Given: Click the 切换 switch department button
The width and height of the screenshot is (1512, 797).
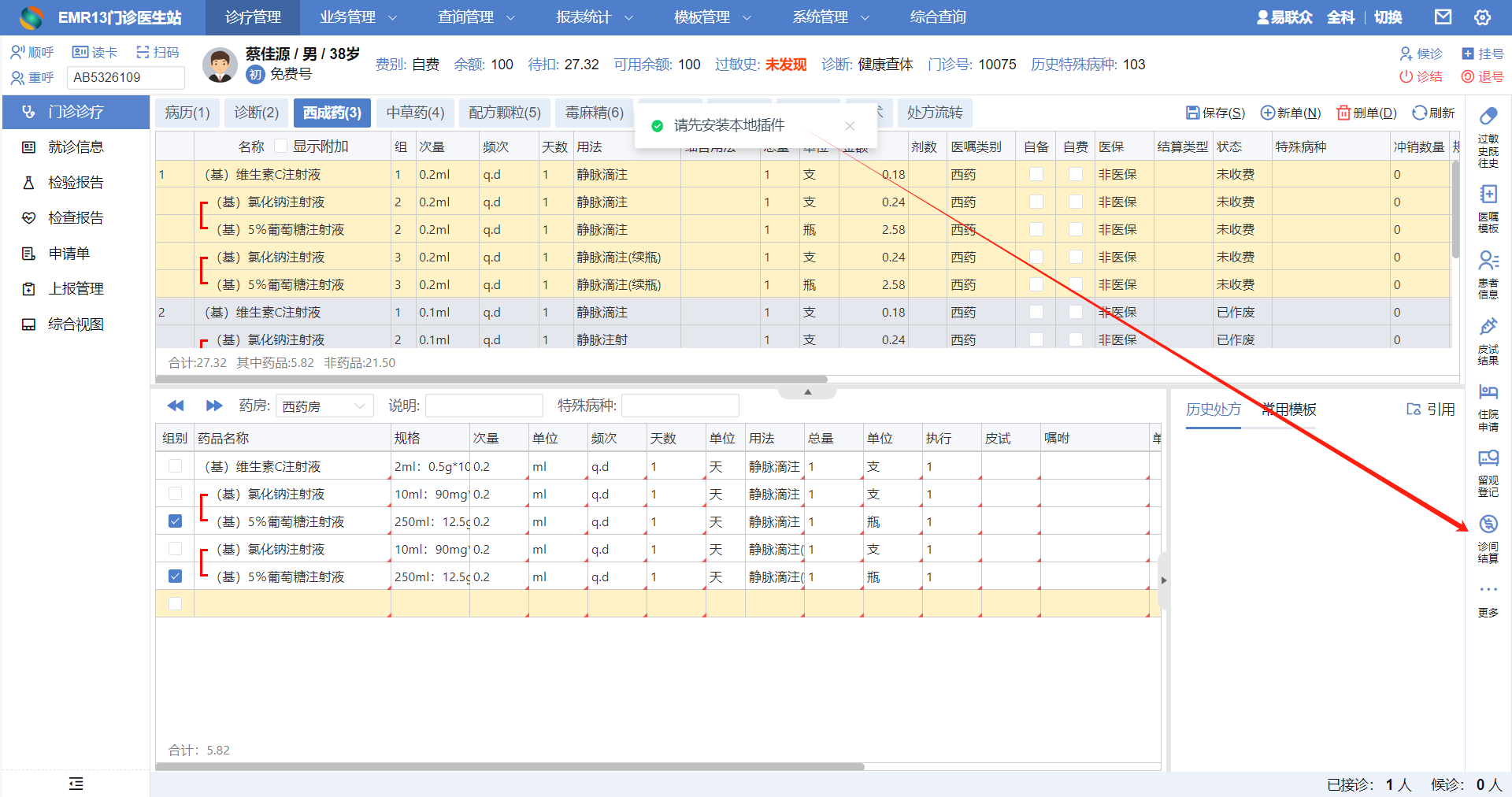Looking at the screenshot, I should 1388,17.
